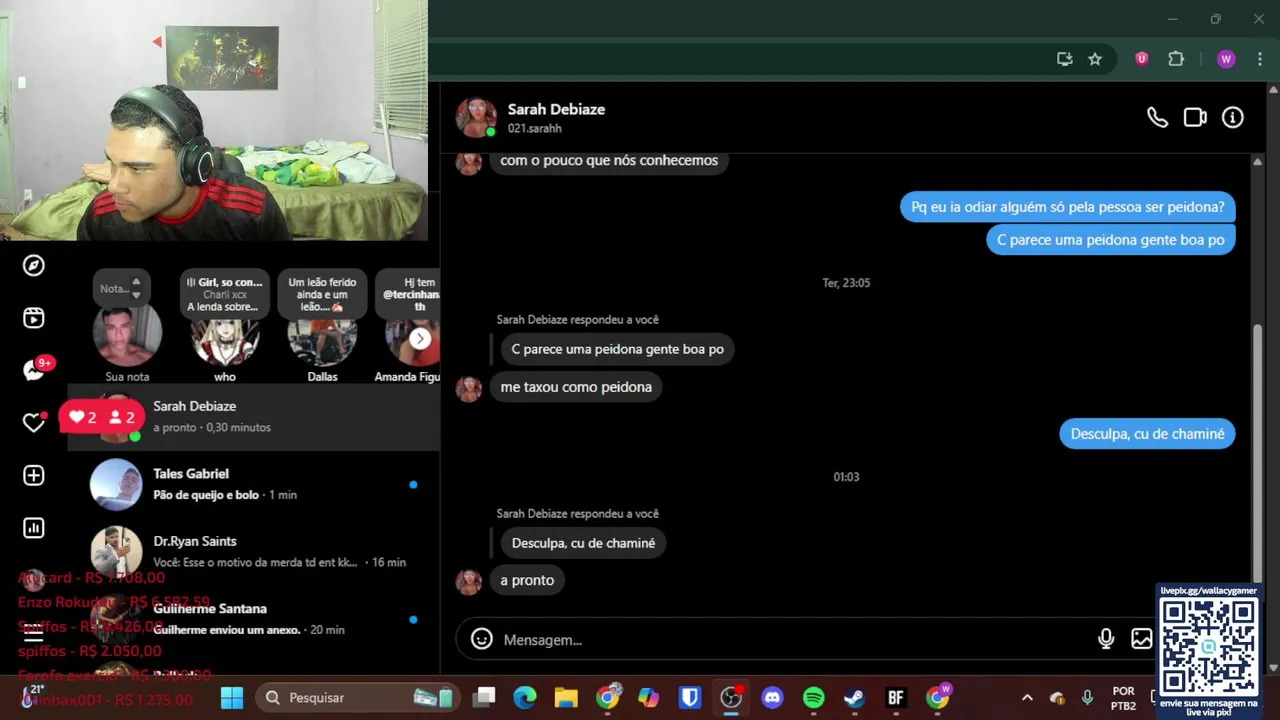
Task: Open the emoji picker in message box
Action: tap(482, 639)
